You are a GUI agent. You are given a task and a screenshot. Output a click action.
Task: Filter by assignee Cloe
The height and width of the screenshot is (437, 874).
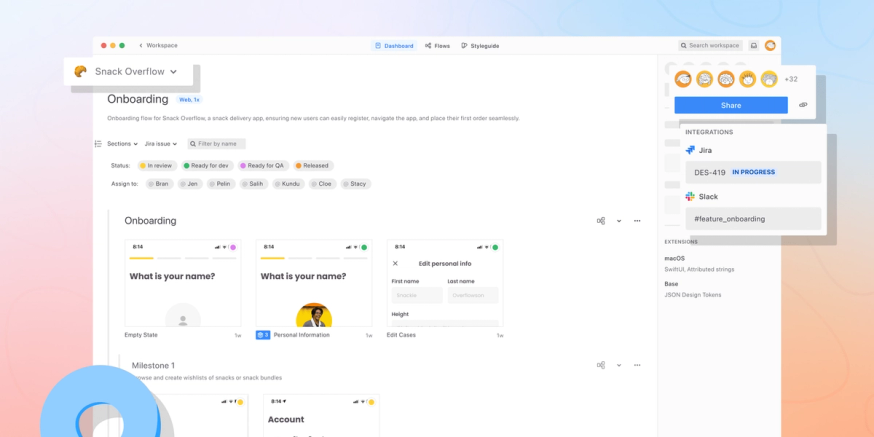point(323,184)
